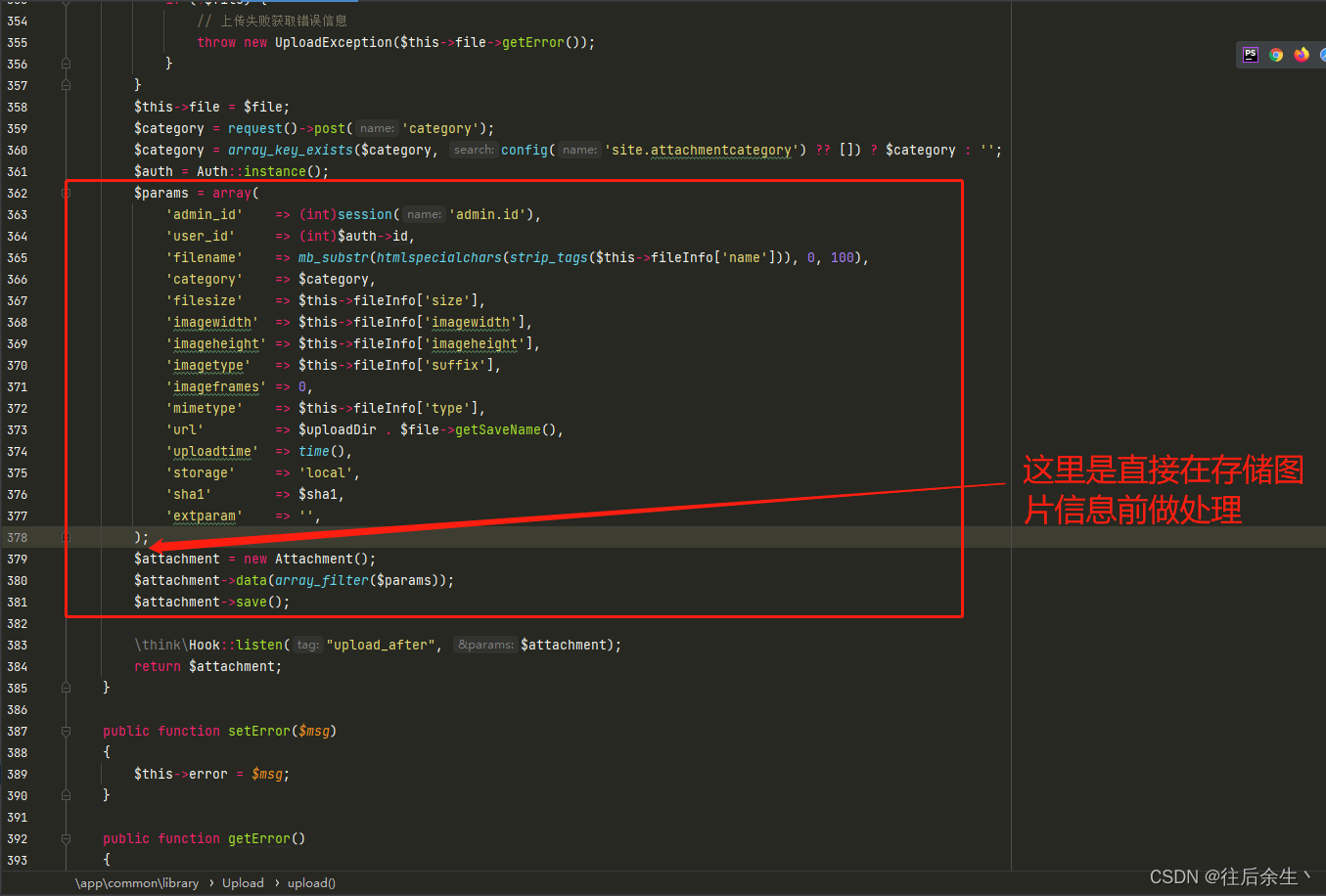Click UploadException class name on line 355
This screenshot has width=1326, height=896.
tap(334, 42)
